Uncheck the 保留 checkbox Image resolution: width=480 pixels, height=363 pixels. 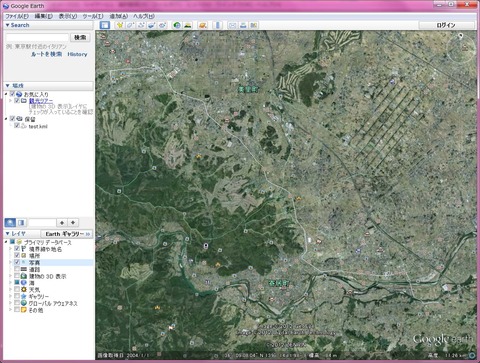12,119
